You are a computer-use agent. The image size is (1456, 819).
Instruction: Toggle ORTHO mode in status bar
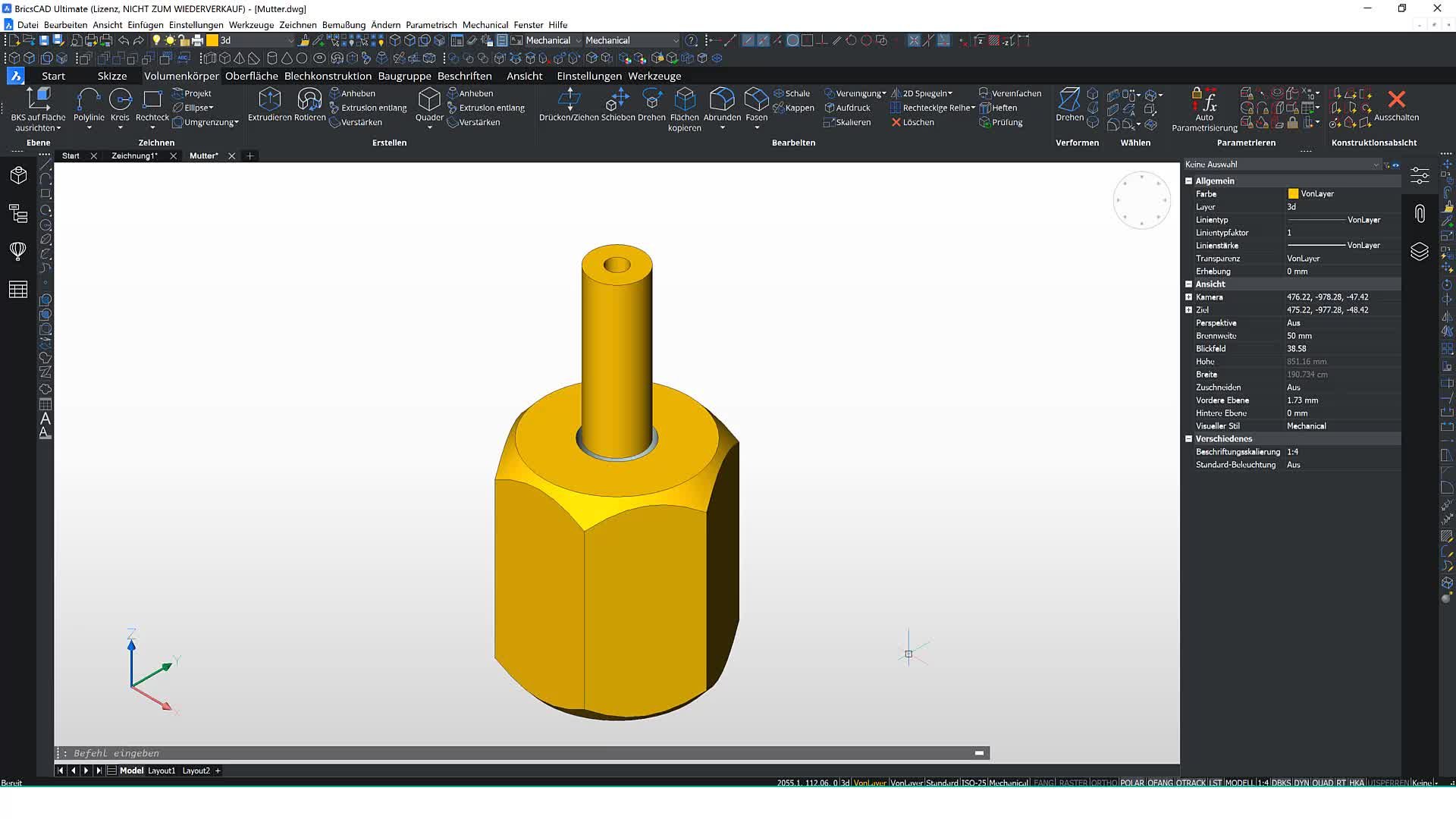coord(1103,783)
